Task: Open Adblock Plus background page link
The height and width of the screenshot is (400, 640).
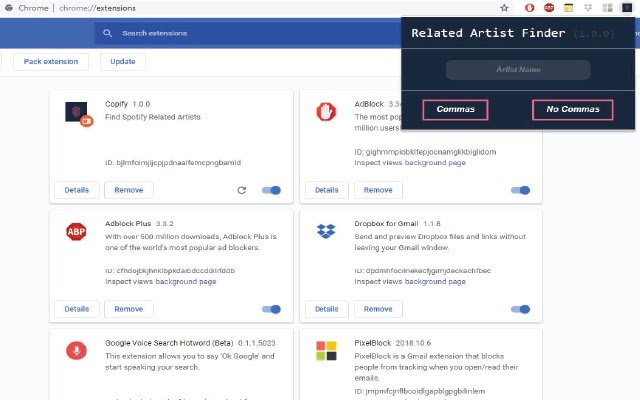Action: click(x=186, y=282)
